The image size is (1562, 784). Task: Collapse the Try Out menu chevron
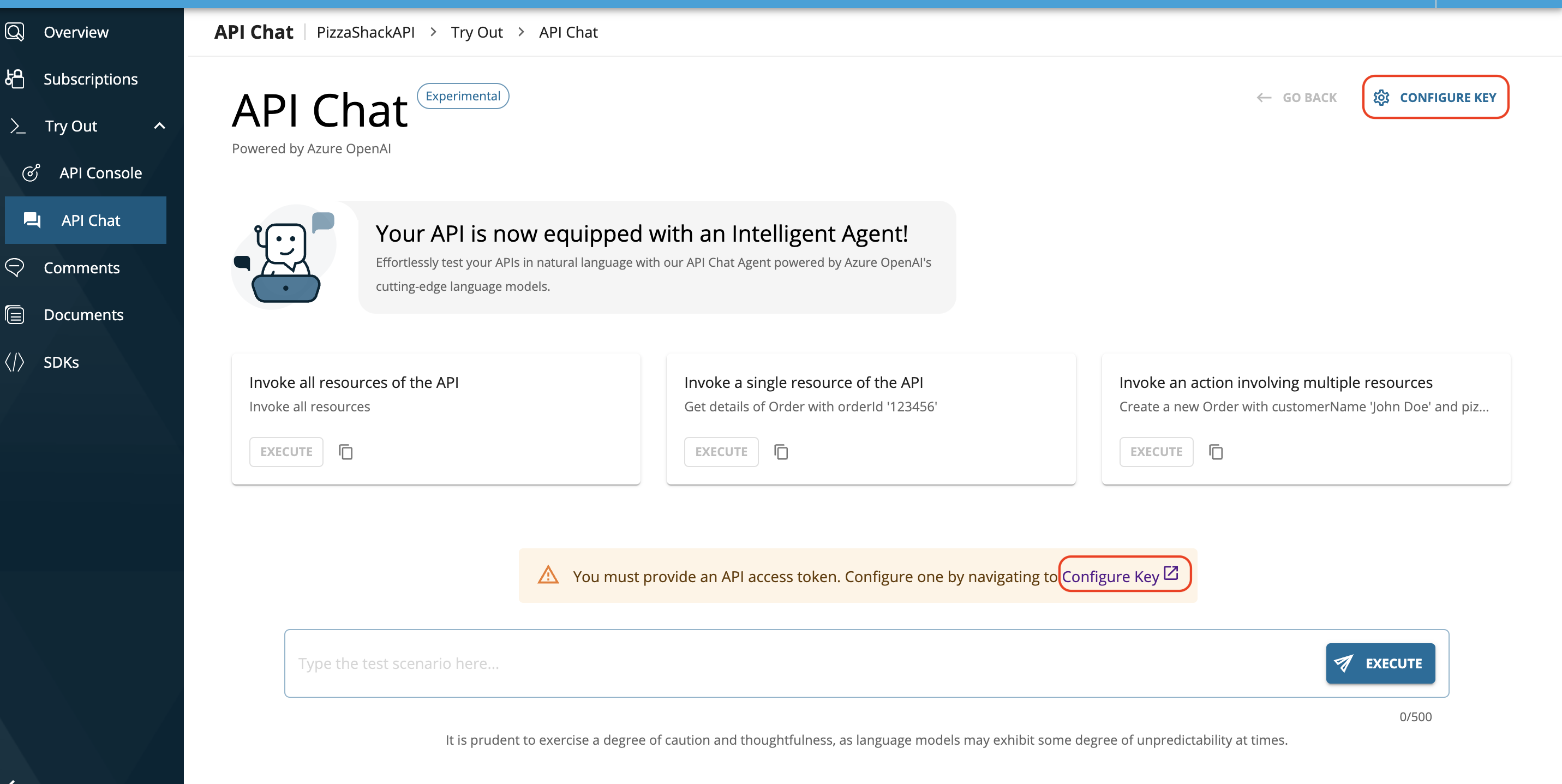[x=159, y=126]
